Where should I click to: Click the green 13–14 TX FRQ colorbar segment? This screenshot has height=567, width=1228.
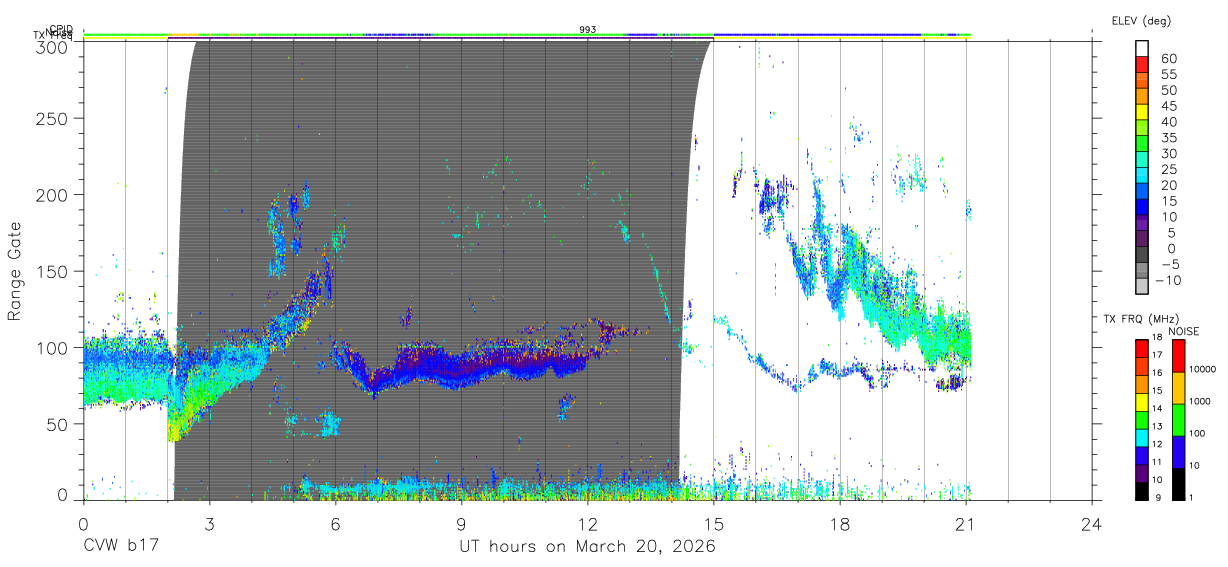[1142, 419]
